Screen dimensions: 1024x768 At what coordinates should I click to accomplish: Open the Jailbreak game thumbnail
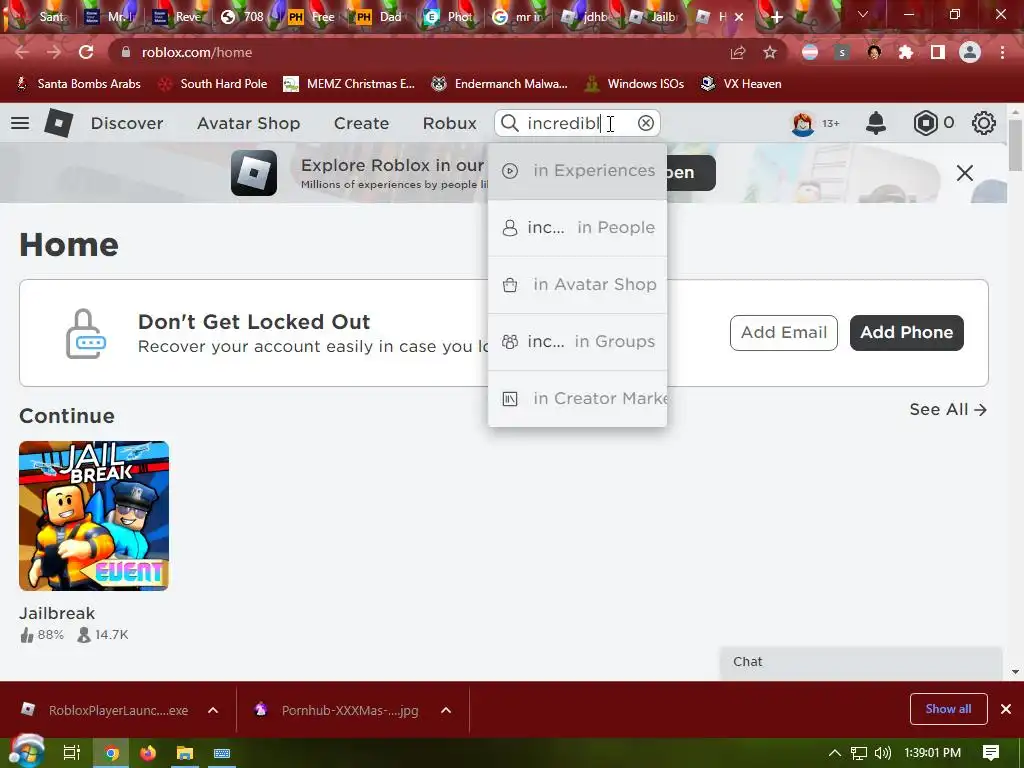coord(94,516)
